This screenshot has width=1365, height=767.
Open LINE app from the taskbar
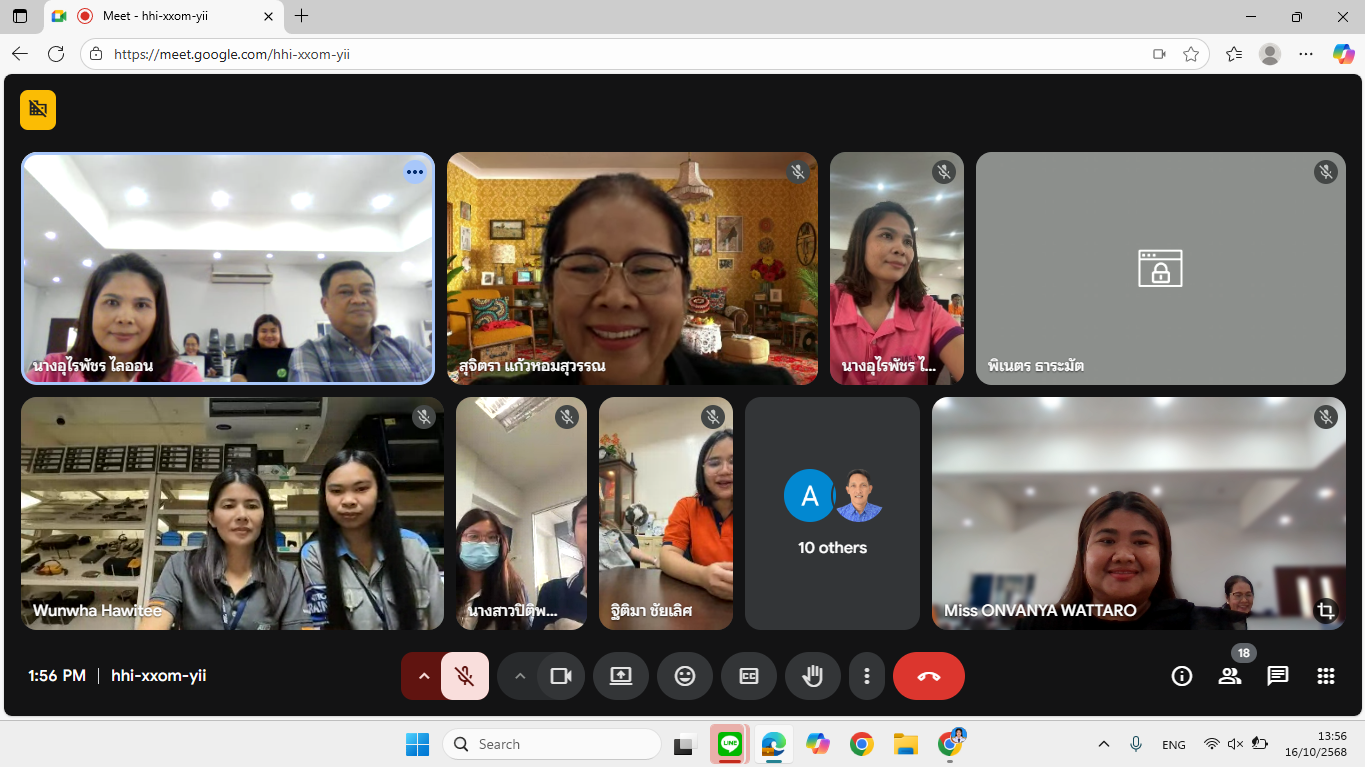pos(730,744)
